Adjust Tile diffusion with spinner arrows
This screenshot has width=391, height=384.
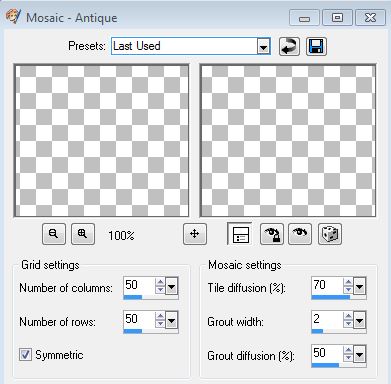348,286
